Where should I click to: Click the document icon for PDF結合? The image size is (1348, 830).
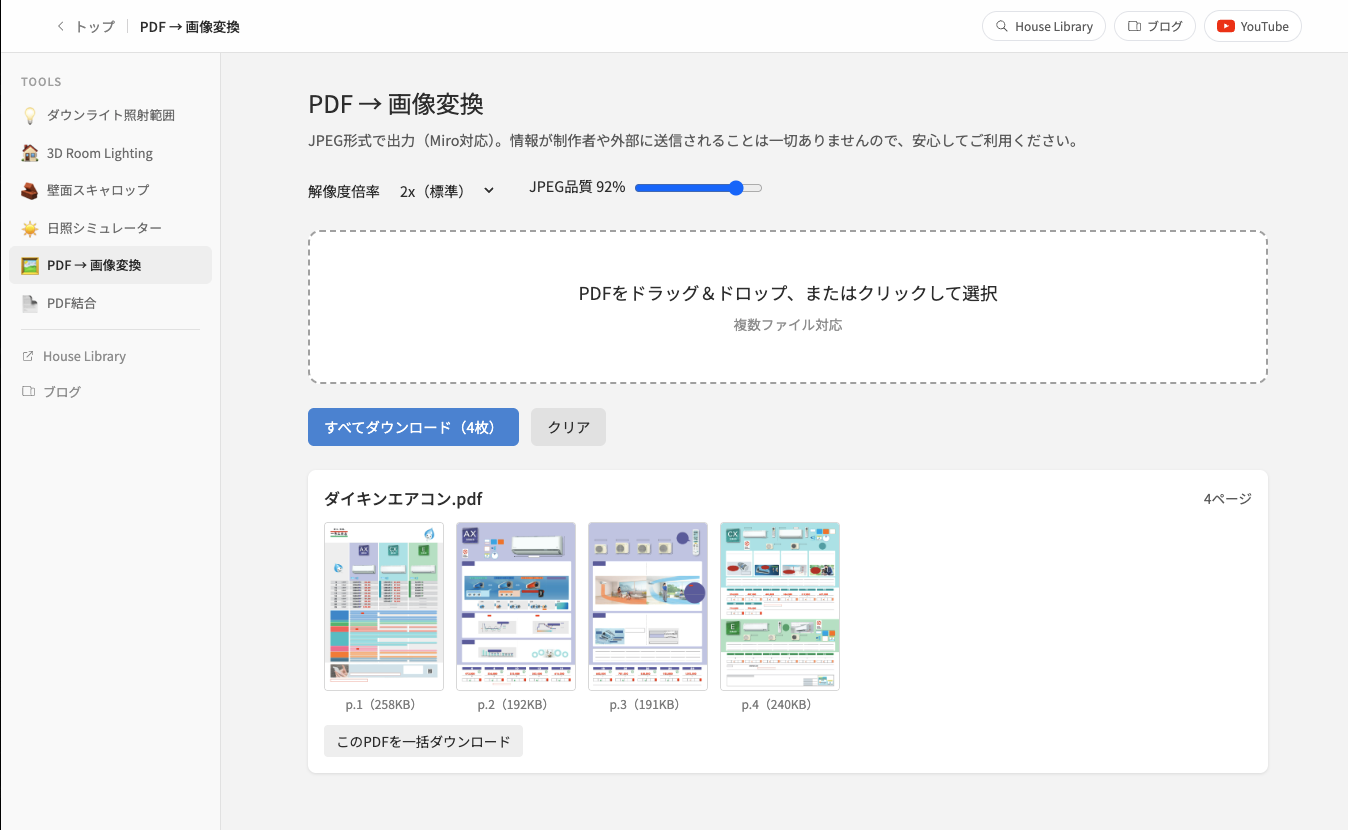(30, 303)
